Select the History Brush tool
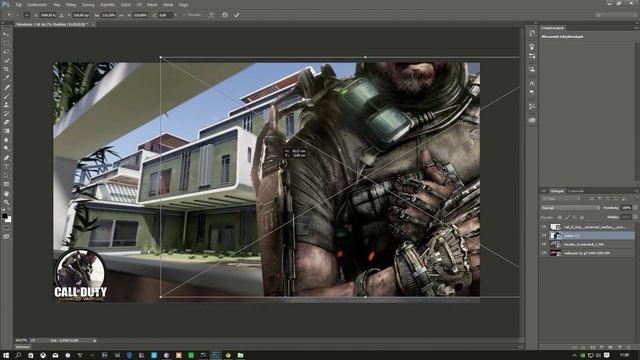640x360 pixels. pos(6,113)
